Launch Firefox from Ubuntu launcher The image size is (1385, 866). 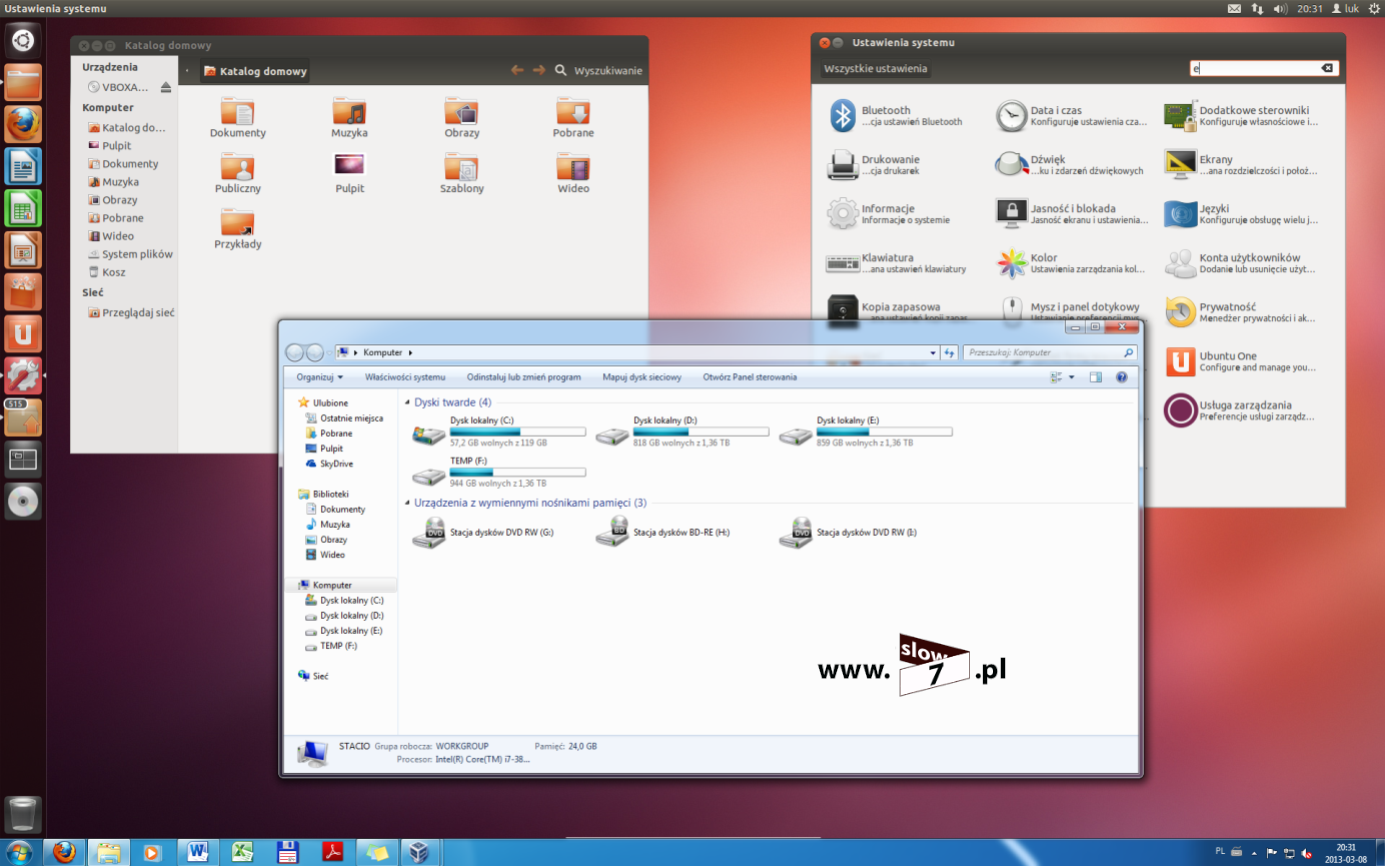[23, 124]
